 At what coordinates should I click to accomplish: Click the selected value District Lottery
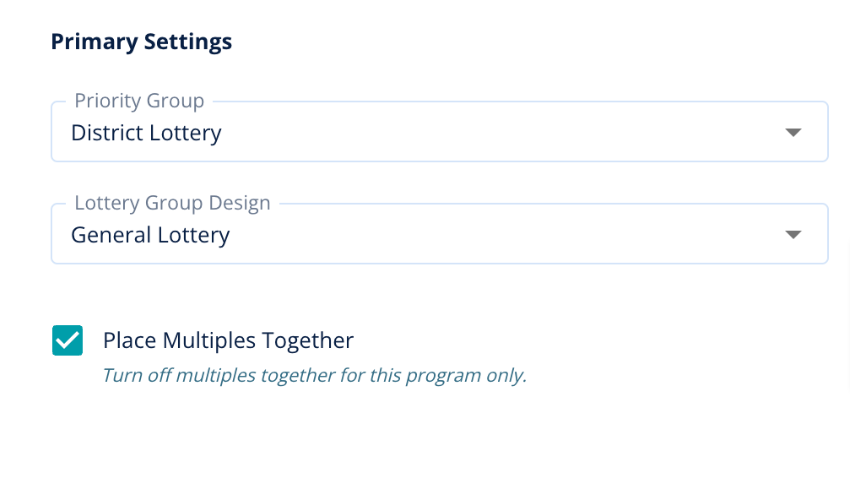tap(146, 132)
